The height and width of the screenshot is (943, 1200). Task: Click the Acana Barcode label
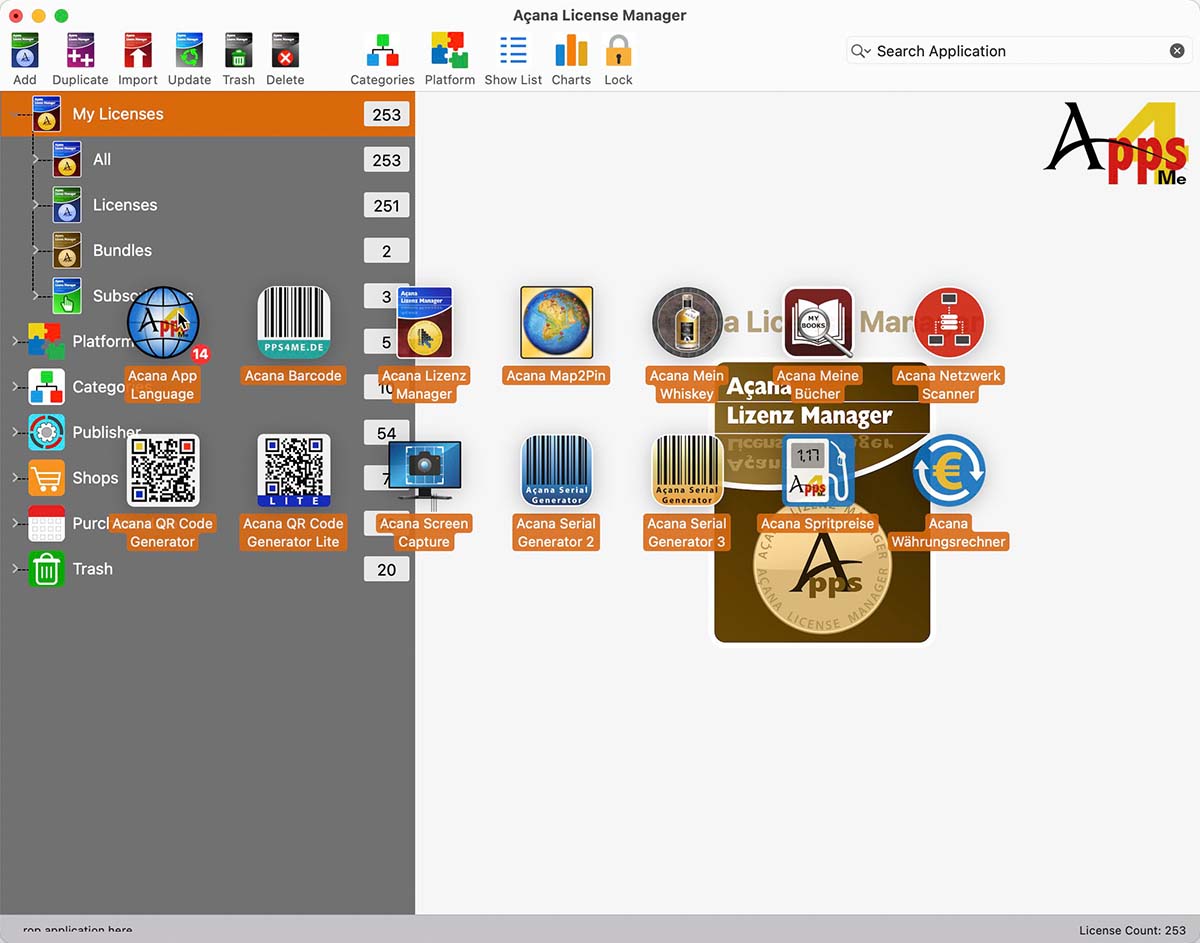click(x=293, y=376)
